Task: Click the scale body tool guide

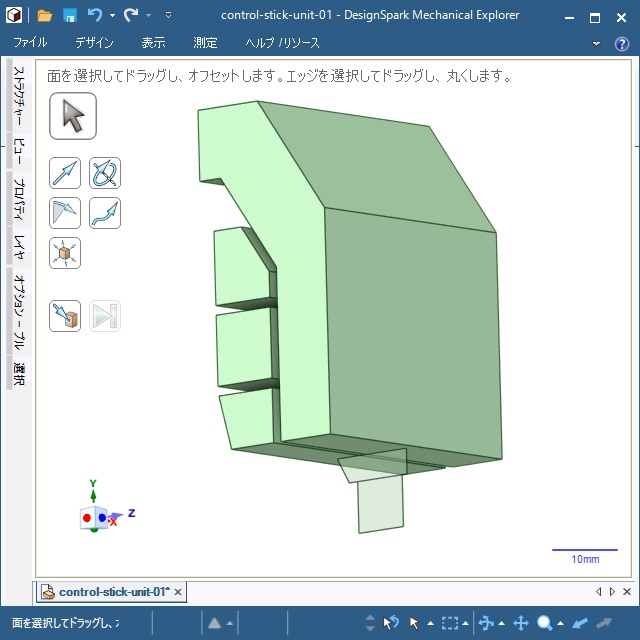Action: coord(65,253)
